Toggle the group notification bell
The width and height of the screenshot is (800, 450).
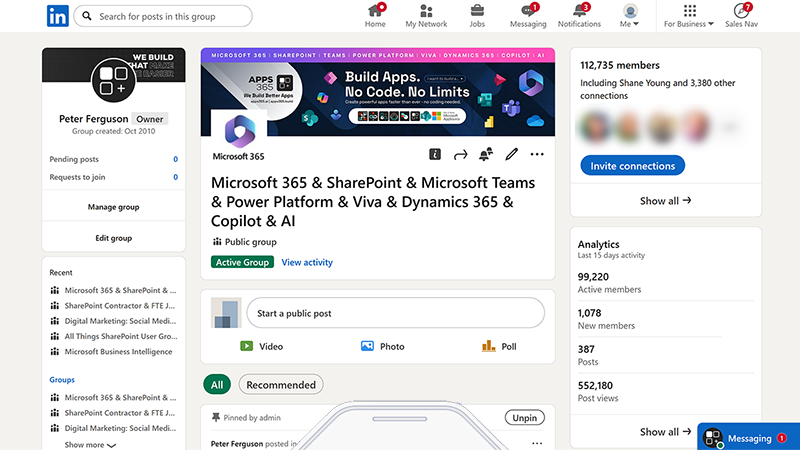point(486,154)
